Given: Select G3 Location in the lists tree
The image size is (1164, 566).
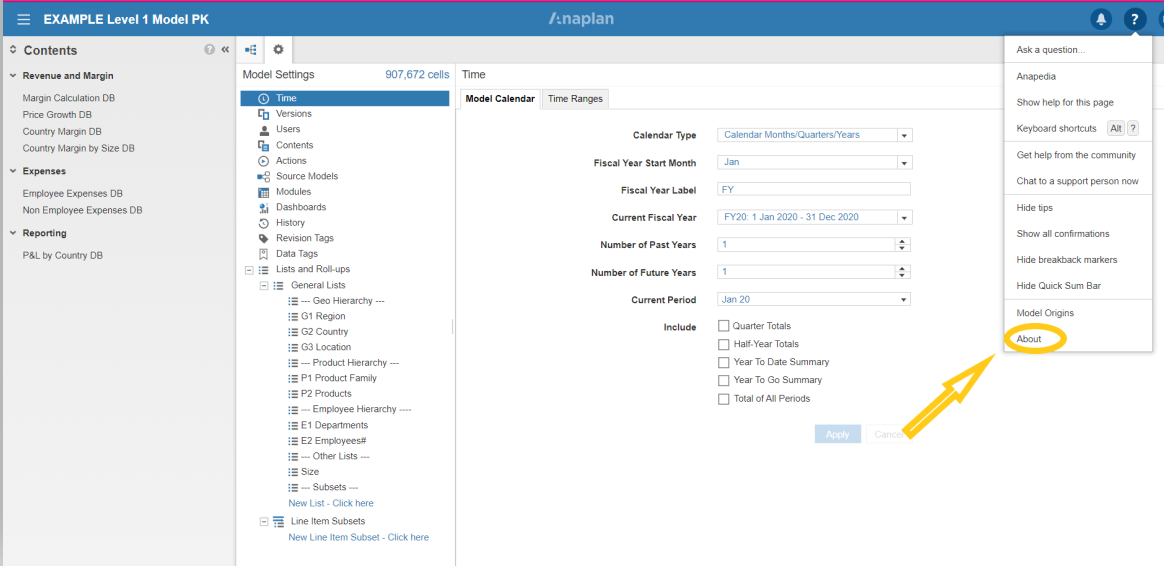Looking at the screenshot, I should [x=326, y=347].
